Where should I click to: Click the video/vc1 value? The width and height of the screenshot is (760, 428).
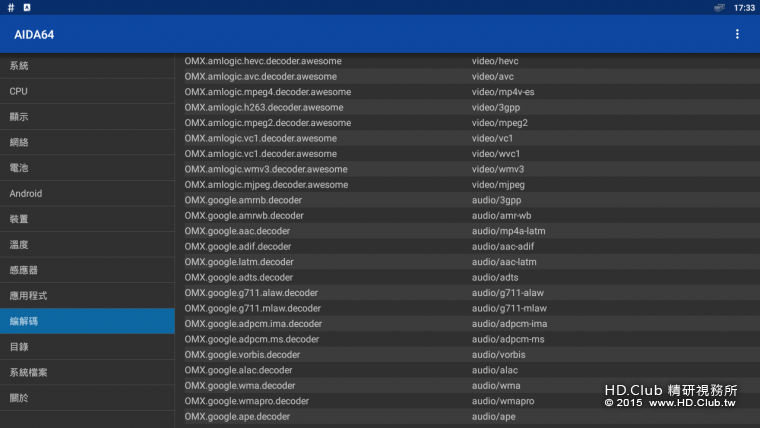click(x=492, y=139)
